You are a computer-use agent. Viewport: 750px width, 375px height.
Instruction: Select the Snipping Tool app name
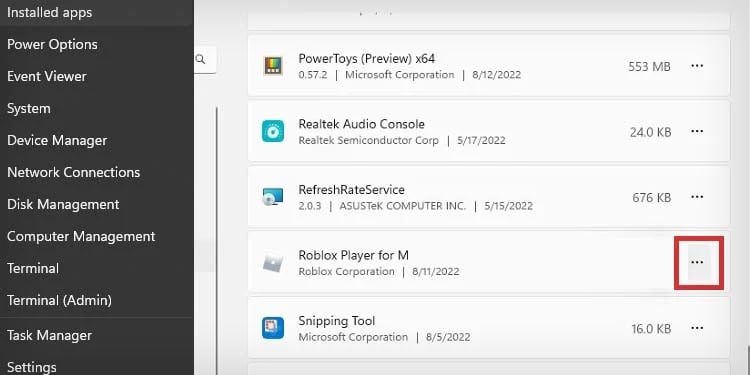pyautogui.click(x=337, y=320)
